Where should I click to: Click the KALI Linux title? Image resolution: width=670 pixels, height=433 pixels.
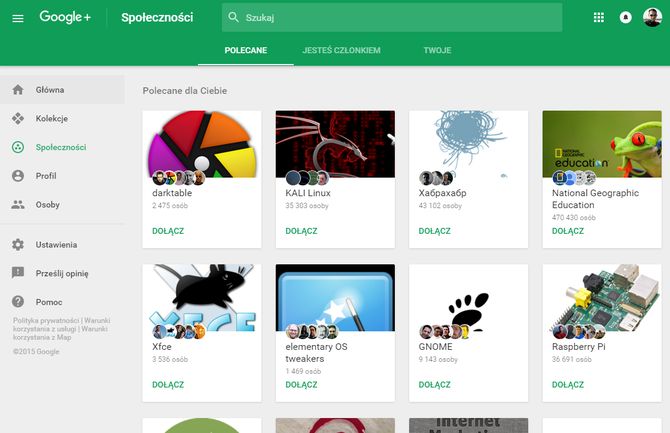[x=308, y=193]
